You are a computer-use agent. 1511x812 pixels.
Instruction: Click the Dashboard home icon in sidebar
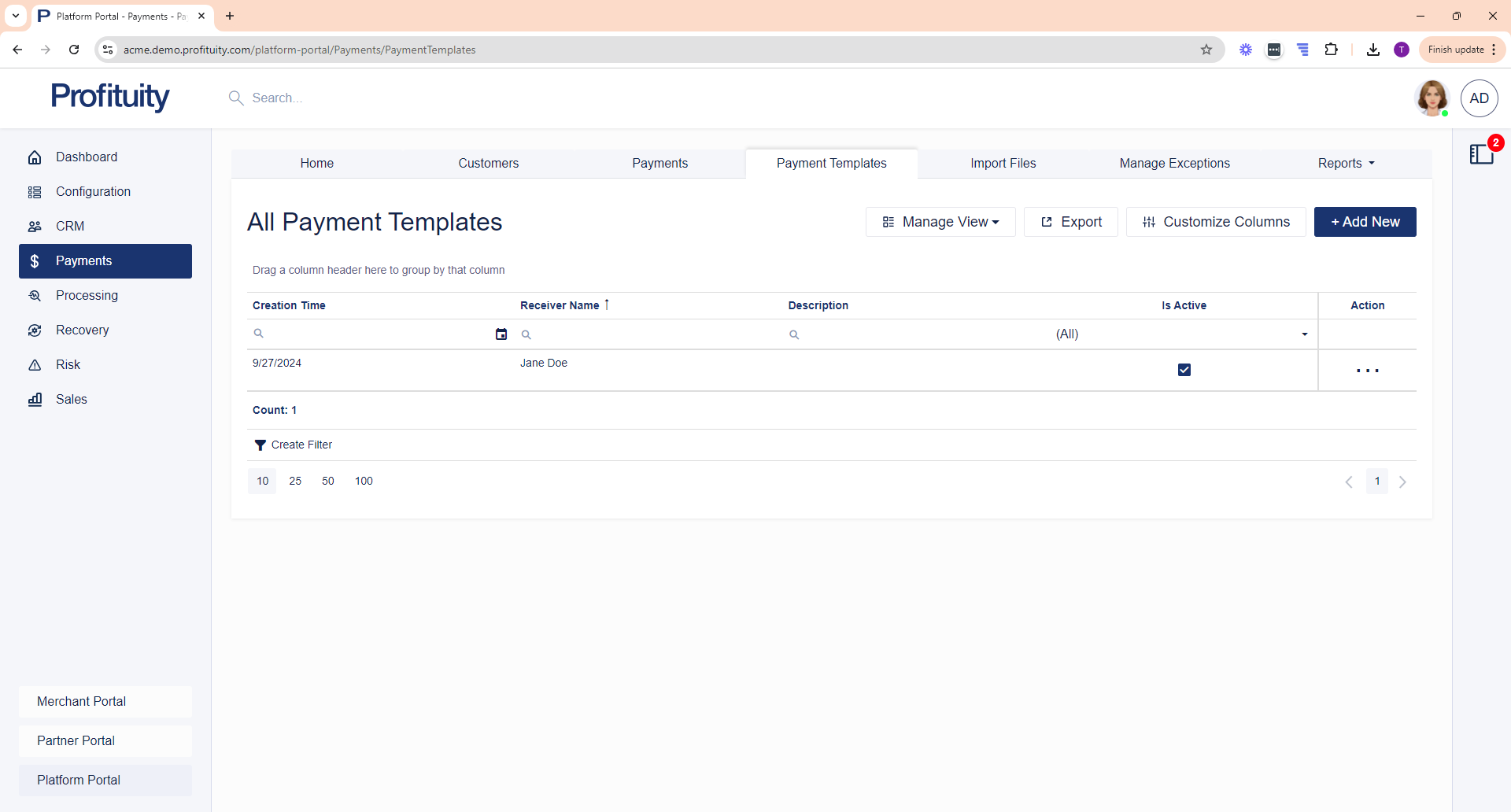pos(35,157)
